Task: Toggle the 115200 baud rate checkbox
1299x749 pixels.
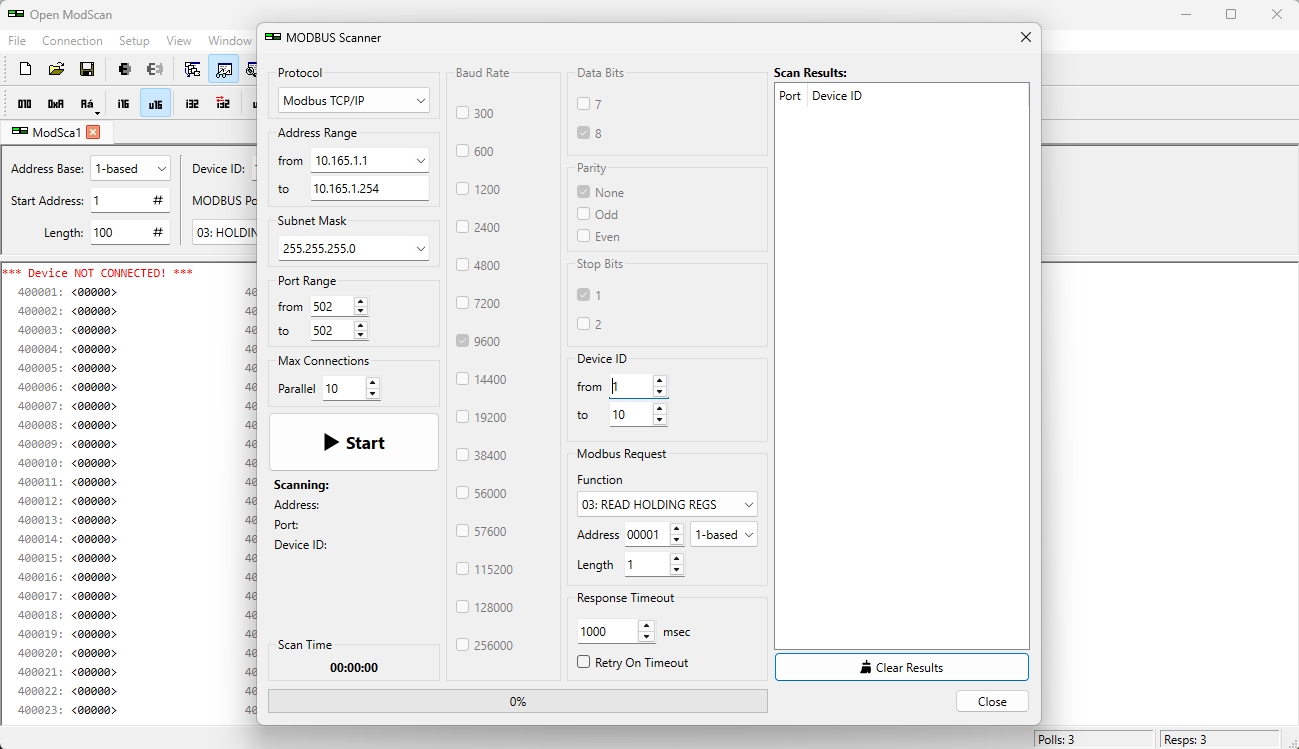Action: [x=463, y=569]
